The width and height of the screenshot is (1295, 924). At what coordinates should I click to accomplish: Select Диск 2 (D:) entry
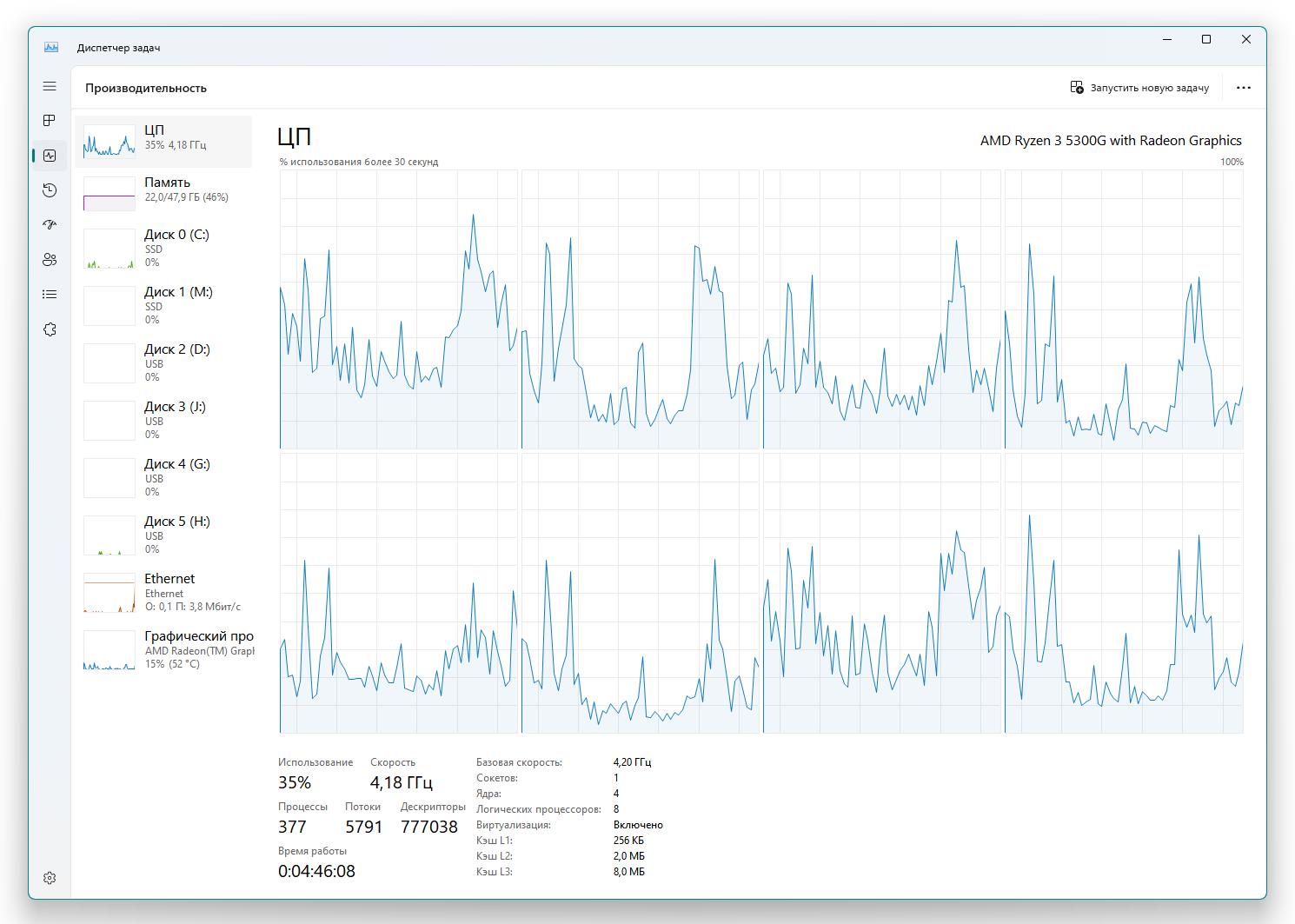tap(163, 362)
